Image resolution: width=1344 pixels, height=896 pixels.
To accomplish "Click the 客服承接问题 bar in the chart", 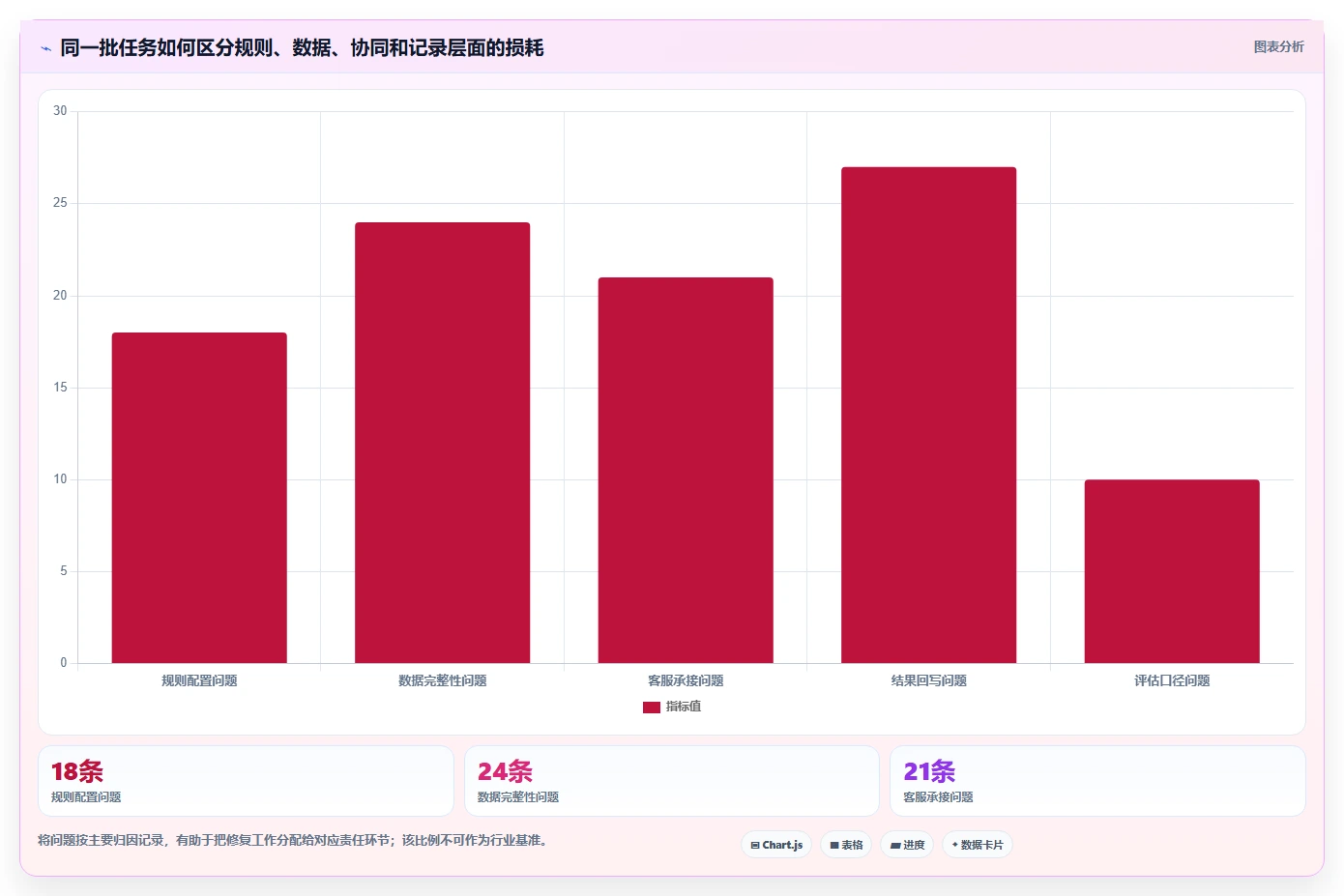I will pyautogui.click(x=686, y=471).
